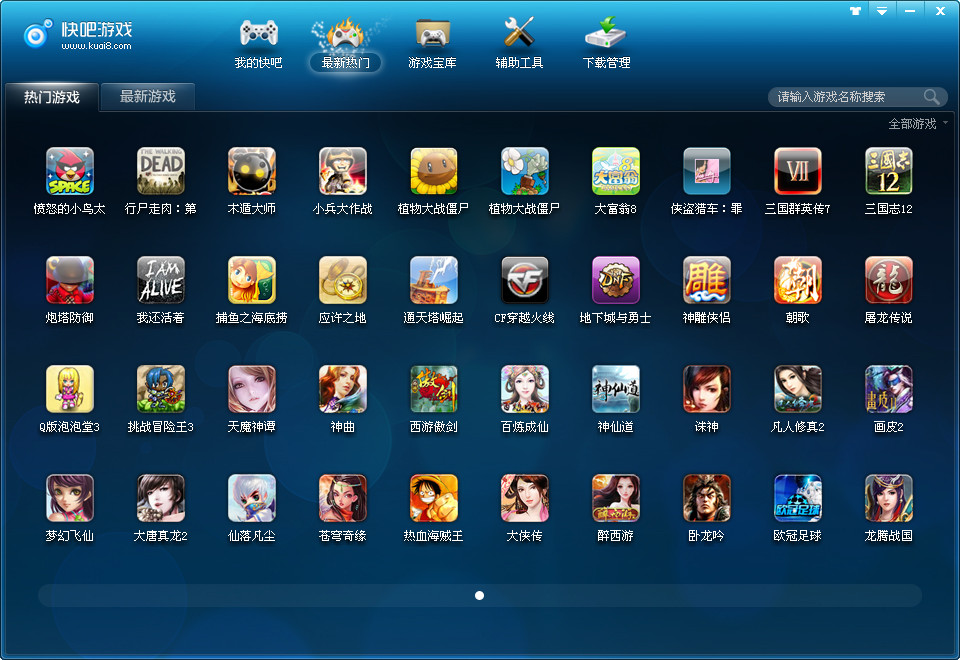This screenshot has width=960, height=660.
Task: Open 辅助工具 tools section
Action: click(519, 44)
